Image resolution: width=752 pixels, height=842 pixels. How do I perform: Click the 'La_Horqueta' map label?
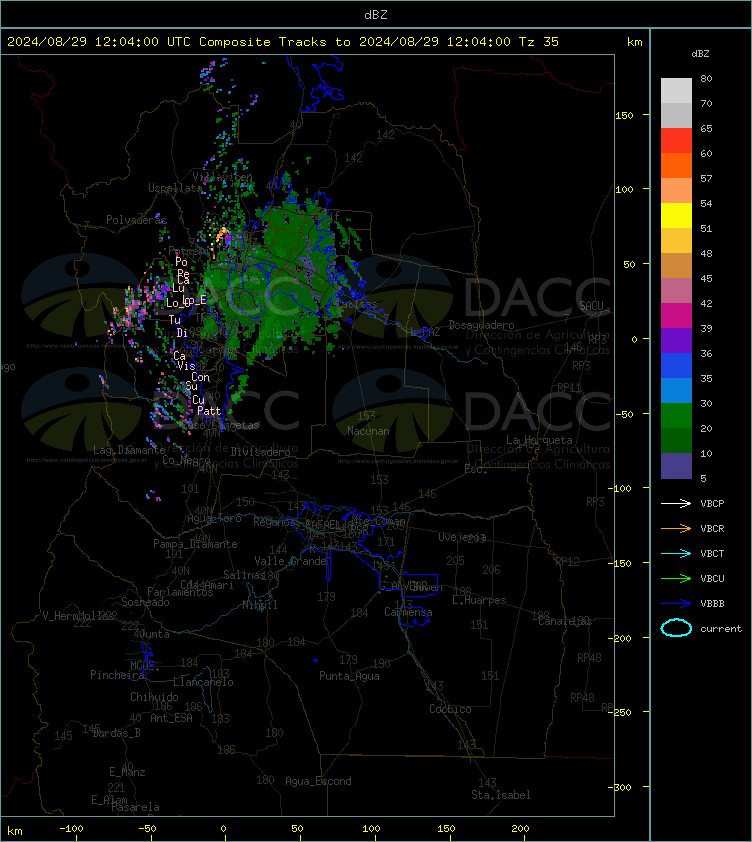pyautogui.click(x=539, y=440)
